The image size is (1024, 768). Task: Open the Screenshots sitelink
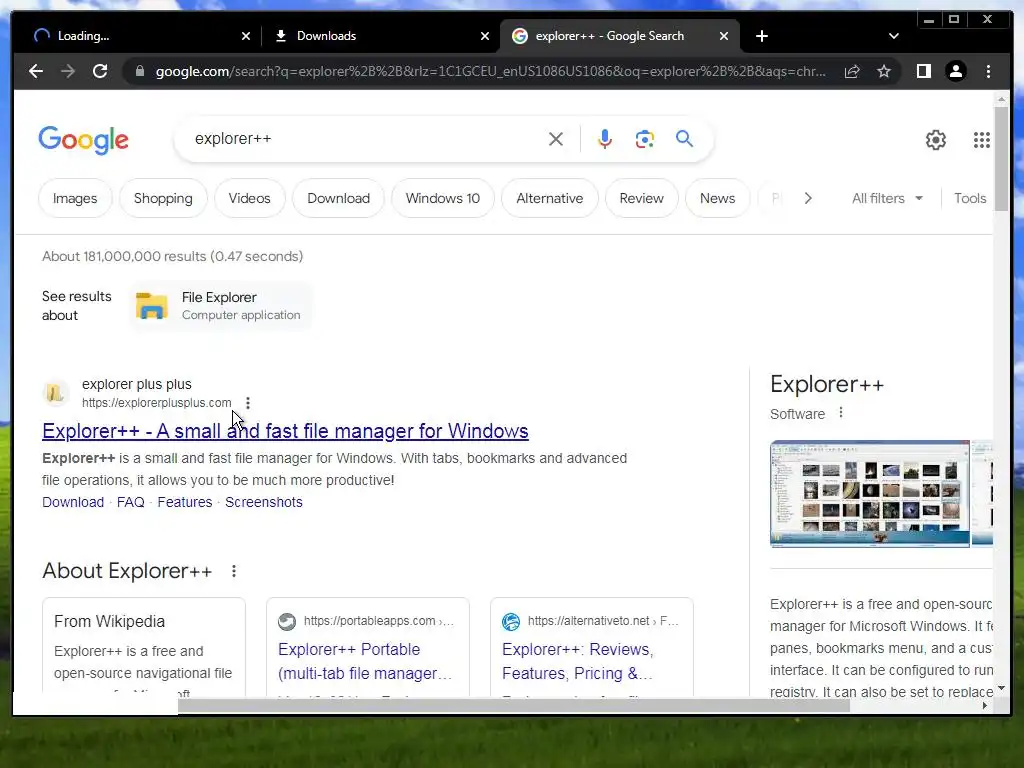pyautogui.click(x=264, y=502)
